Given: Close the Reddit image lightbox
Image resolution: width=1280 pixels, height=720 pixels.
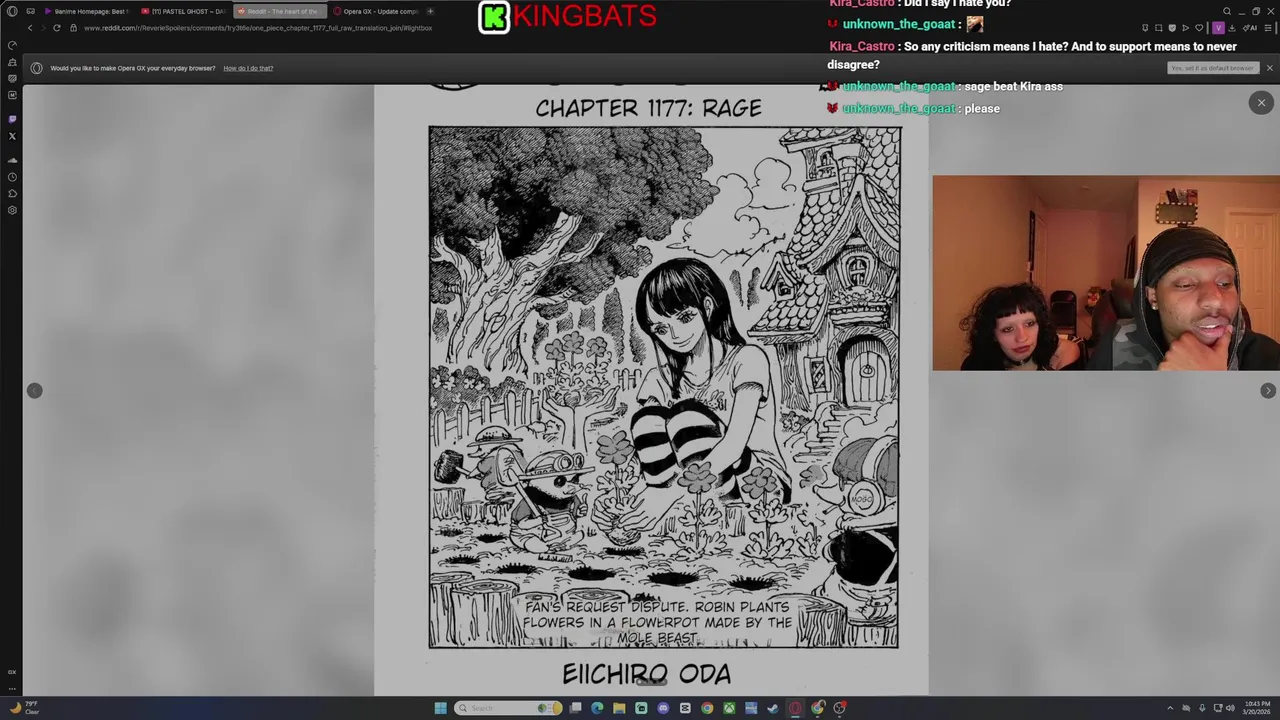Looking at the screenshot, I should [1261, 102].
